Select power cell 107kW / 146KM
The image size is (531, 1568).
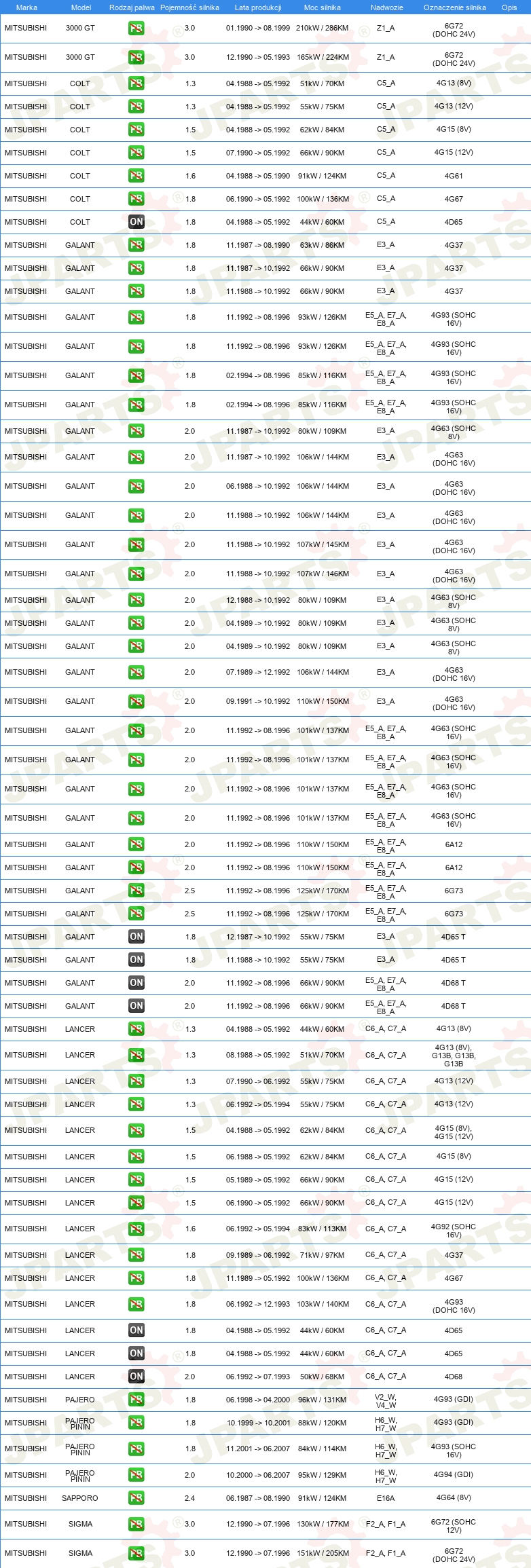coord(323,574)
